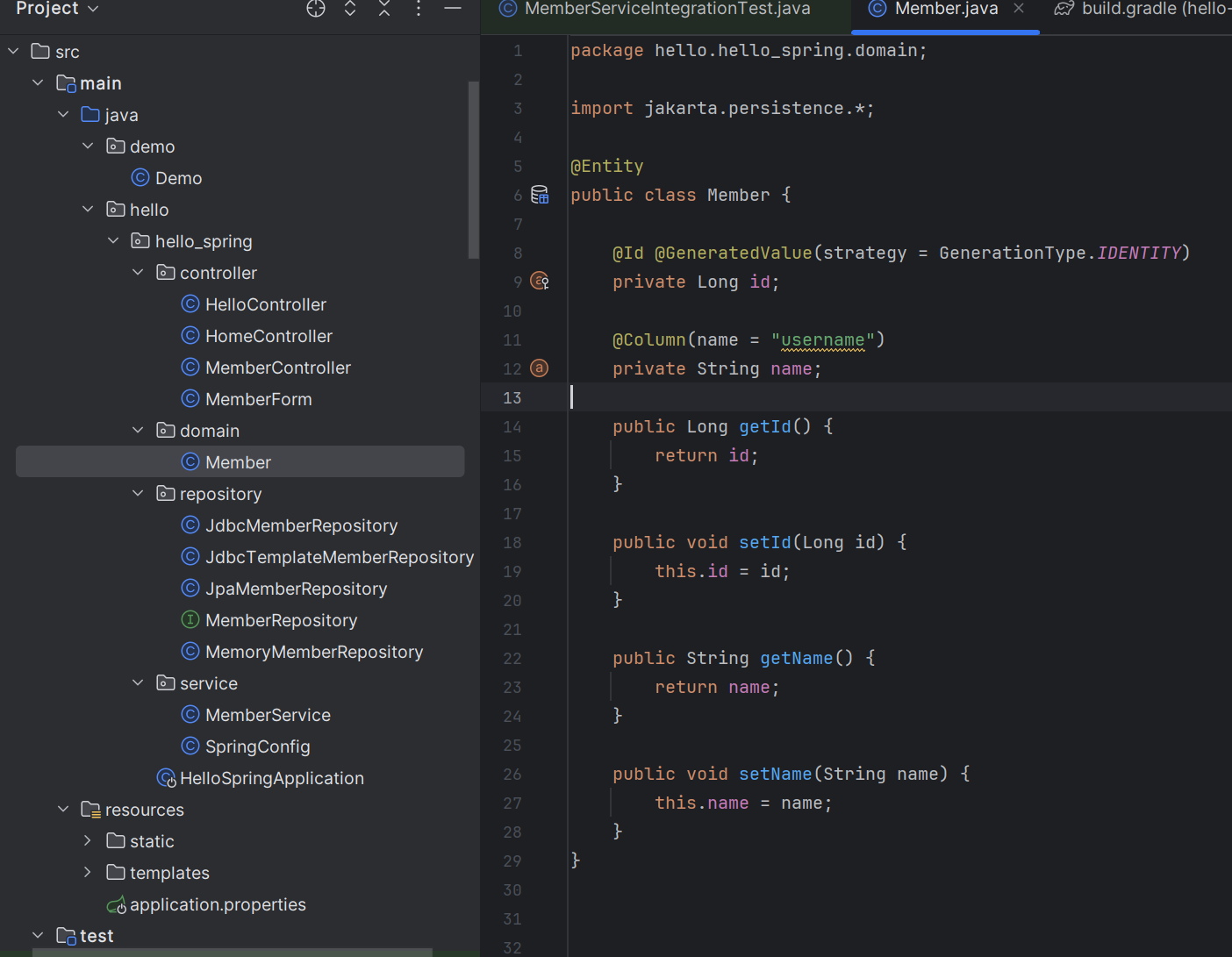Open JdbcTemplateMemberRepository class
Image resolution: width=1232 pixels, height=957 pixels.
[x=327, y=557]
